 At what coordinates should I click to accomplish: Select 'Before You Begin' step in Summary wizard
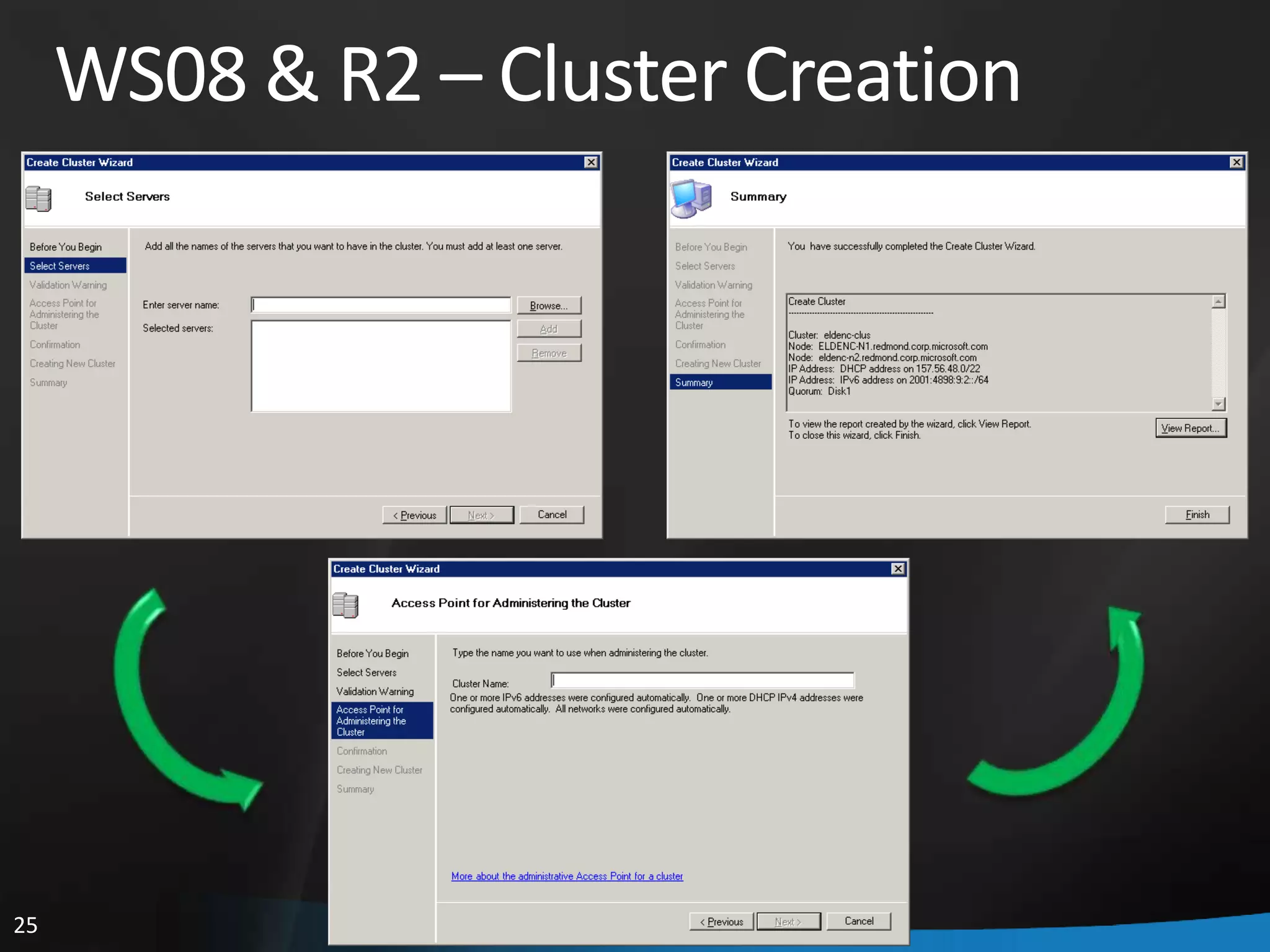[x=711, y=247]
